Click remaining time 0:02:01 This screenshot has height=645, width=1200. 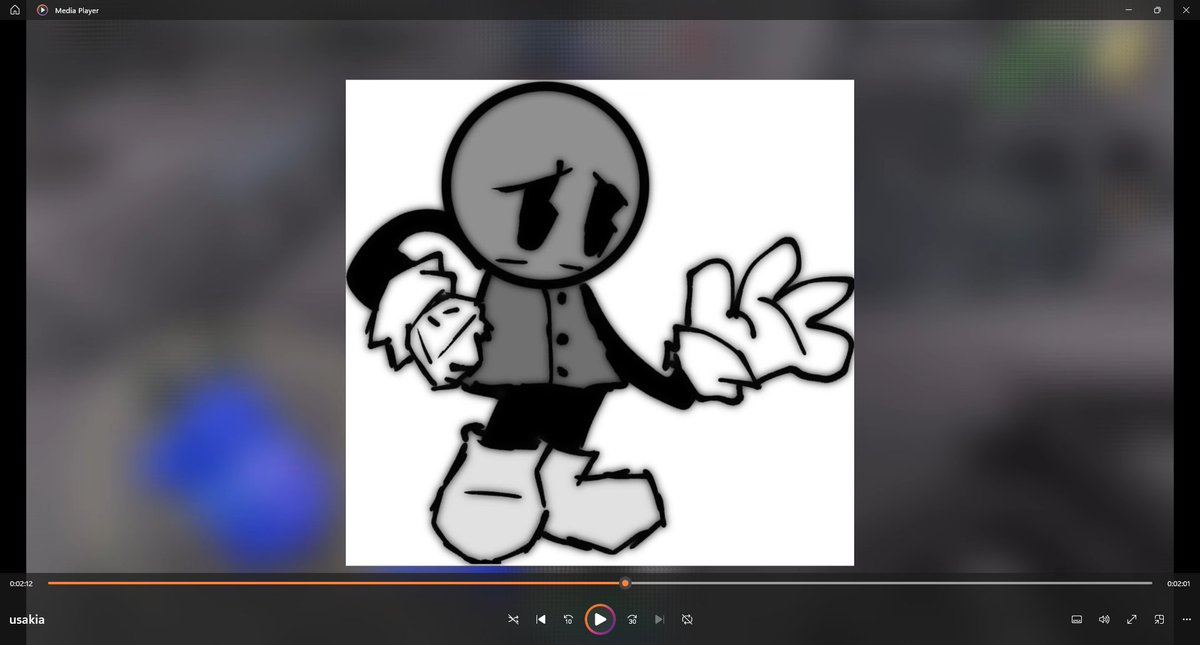click(1178, 583)
